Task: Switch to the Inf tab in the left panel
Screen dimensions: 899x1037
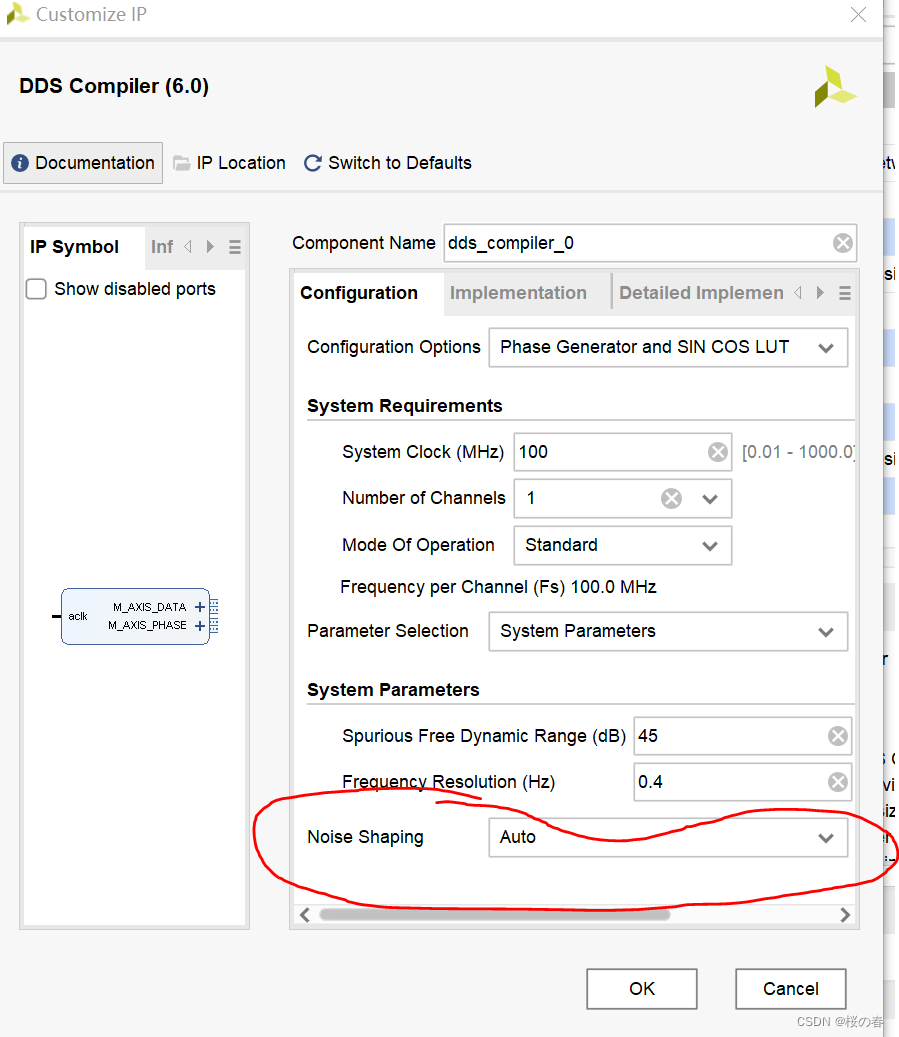Action: coord(161,247)
